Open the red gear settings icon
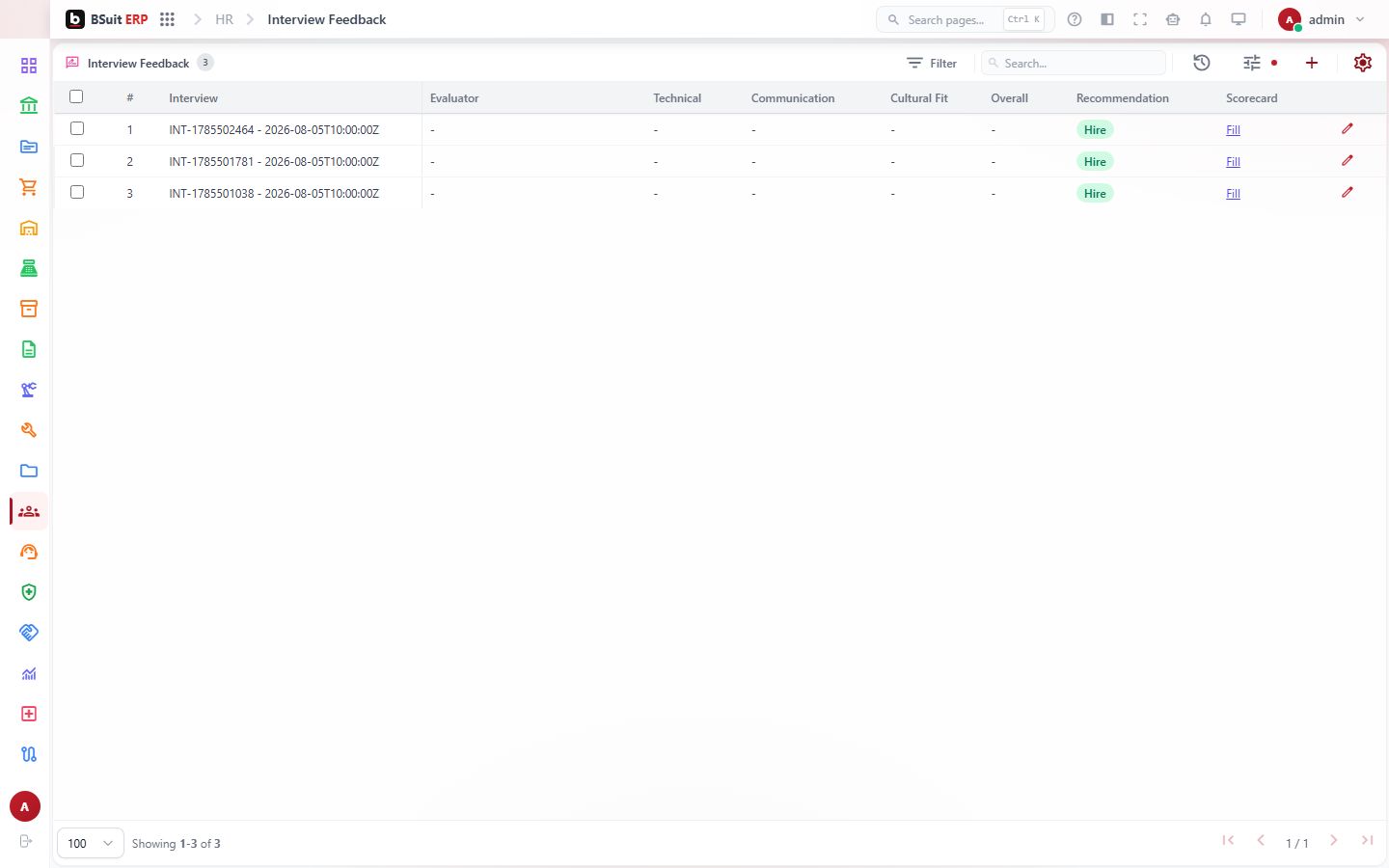1389x868 pixels. 1363,63
